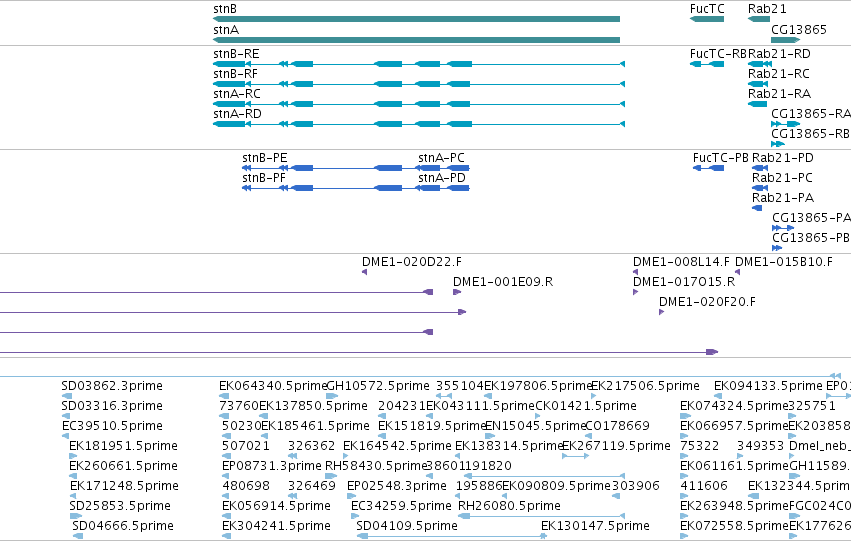The width and height of the screenshot is (851, 541).
Task: Select EST SD03862.3prime
Action: [112, 386]
